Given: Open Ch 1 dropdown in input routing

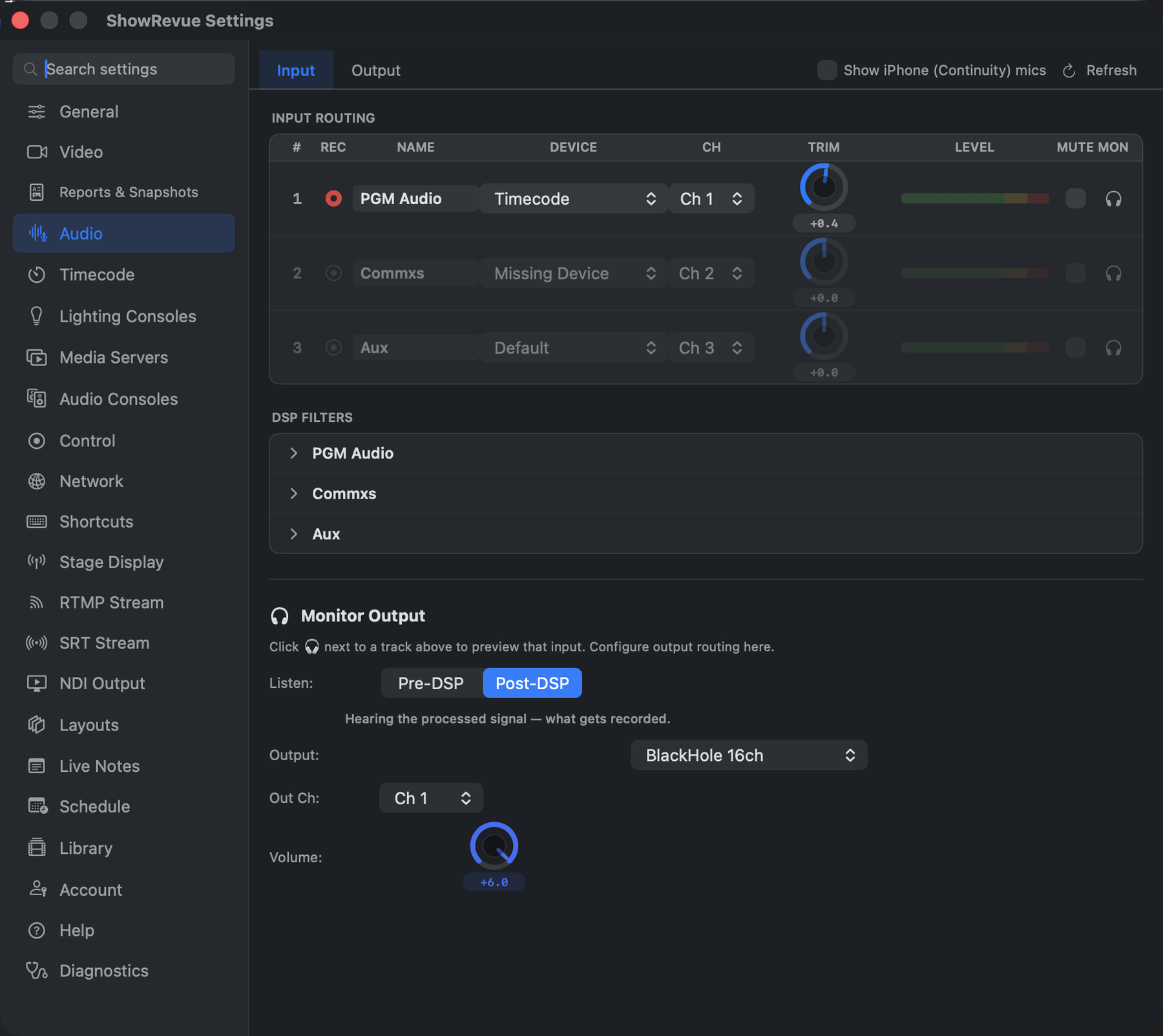Looking at the screenshot, I should point(711,198).
